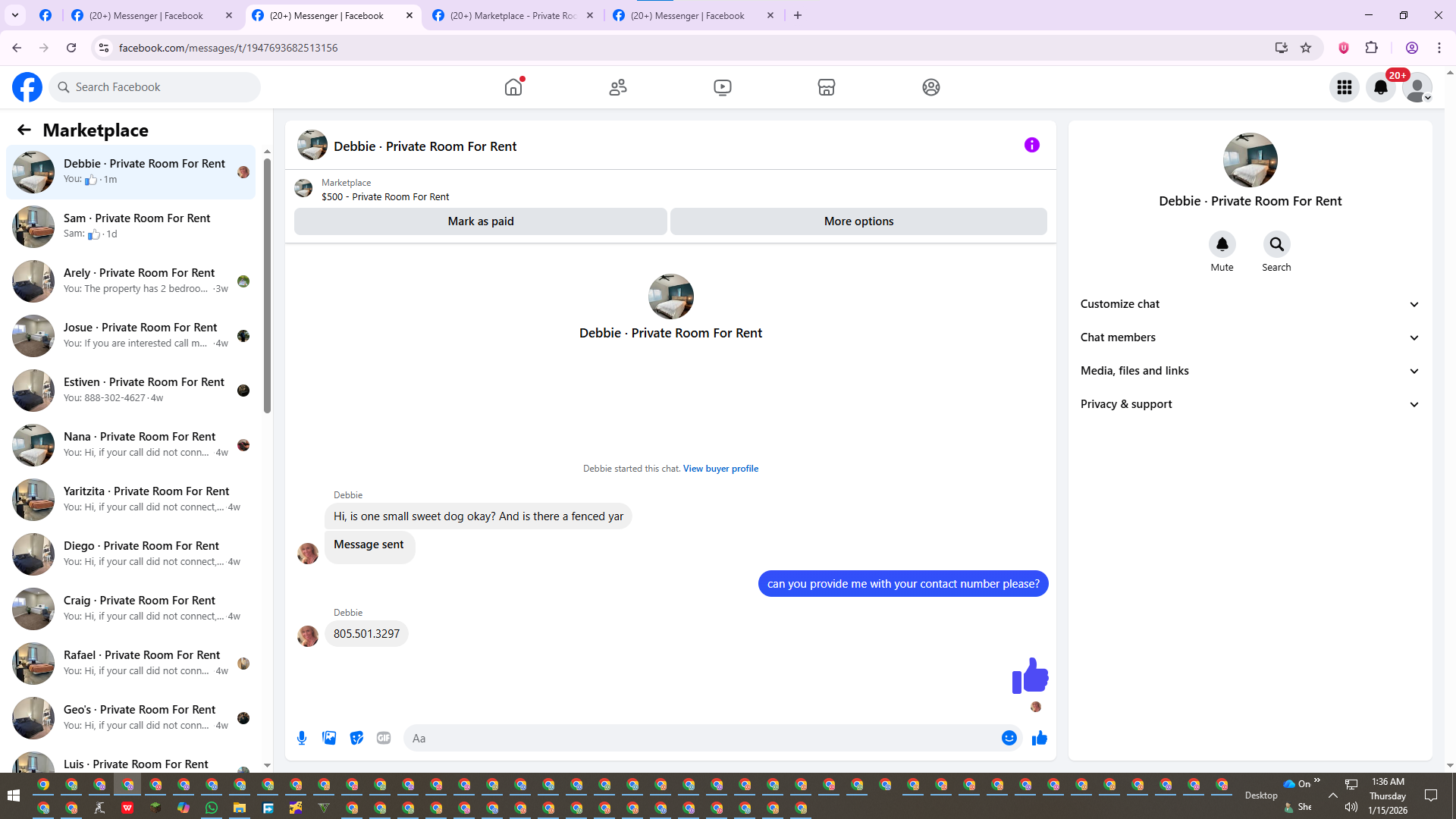1456x819 pixels.
Task: Switch to the Marketplace Private Room tab
Action: [513, 15]
